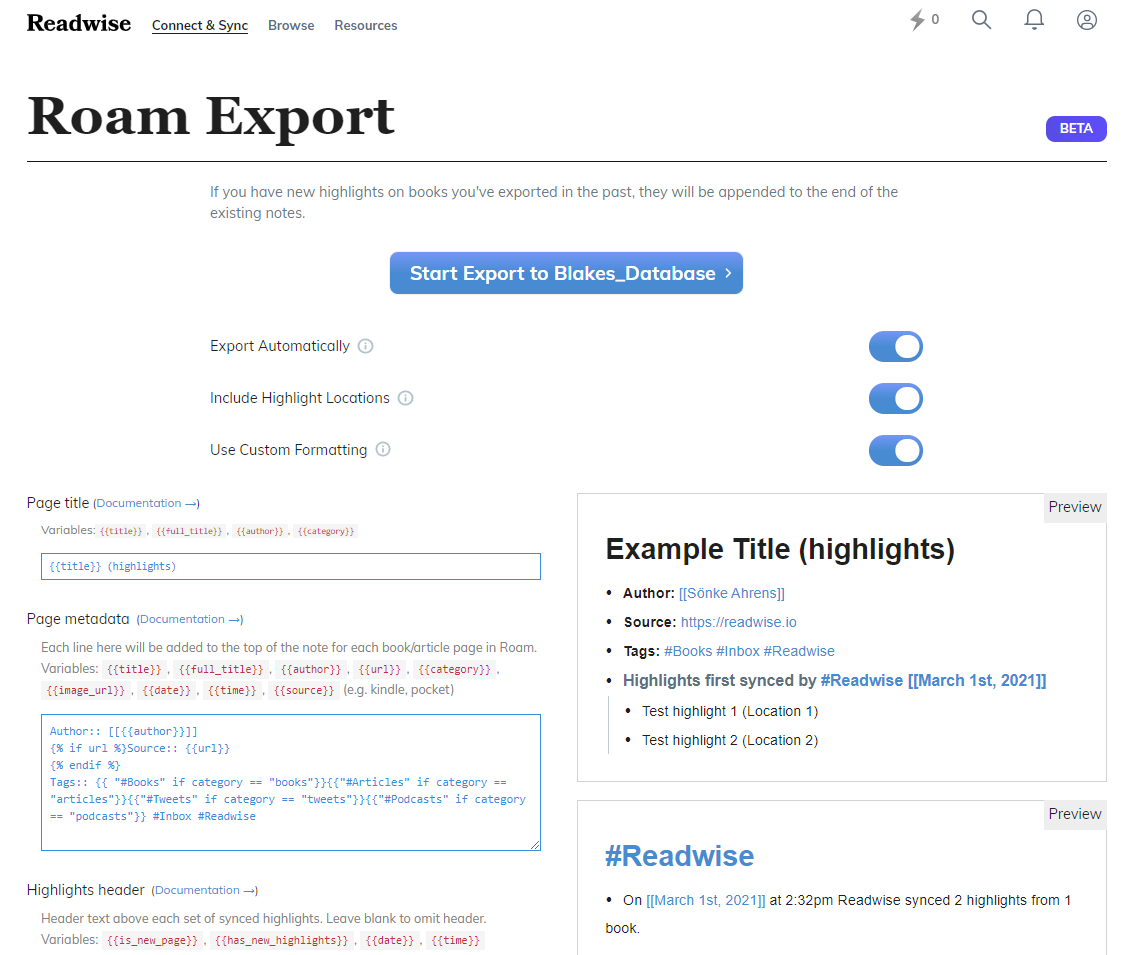Click the {{url}} metadata variable

pyautogui.click(x=380, y=669)
